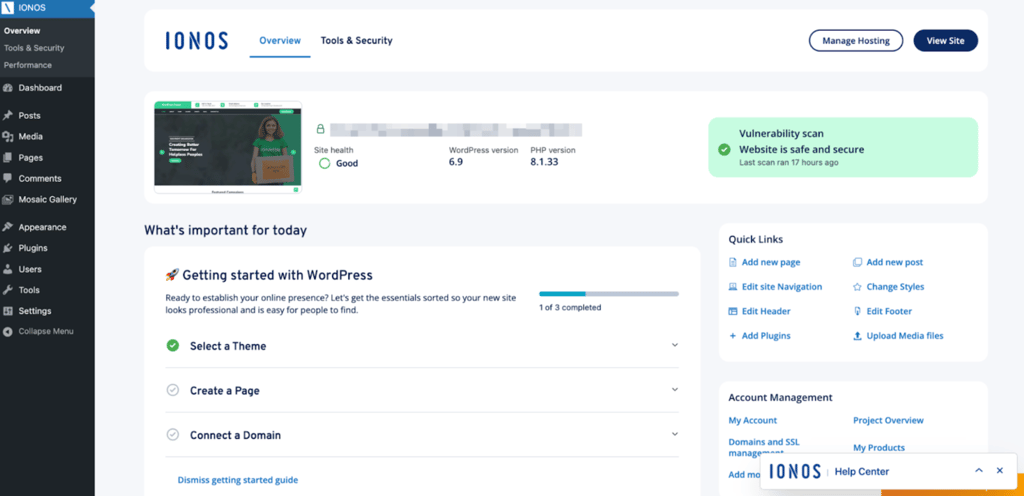Viewport: 1024px width, 496px height.
Task: Open Tools & Security in the sidebar submenu
Action: tap(34, 48)
